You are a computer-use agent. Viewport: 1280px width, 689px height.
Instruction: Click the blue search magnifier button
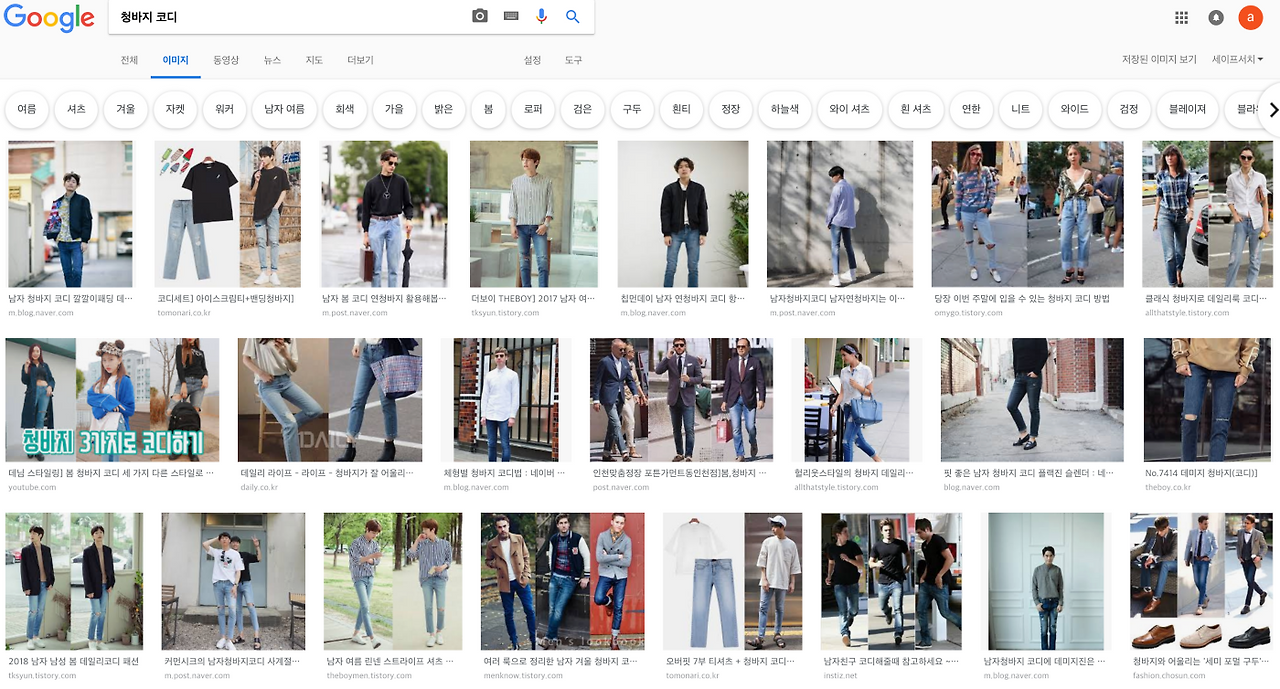(573, 17)
